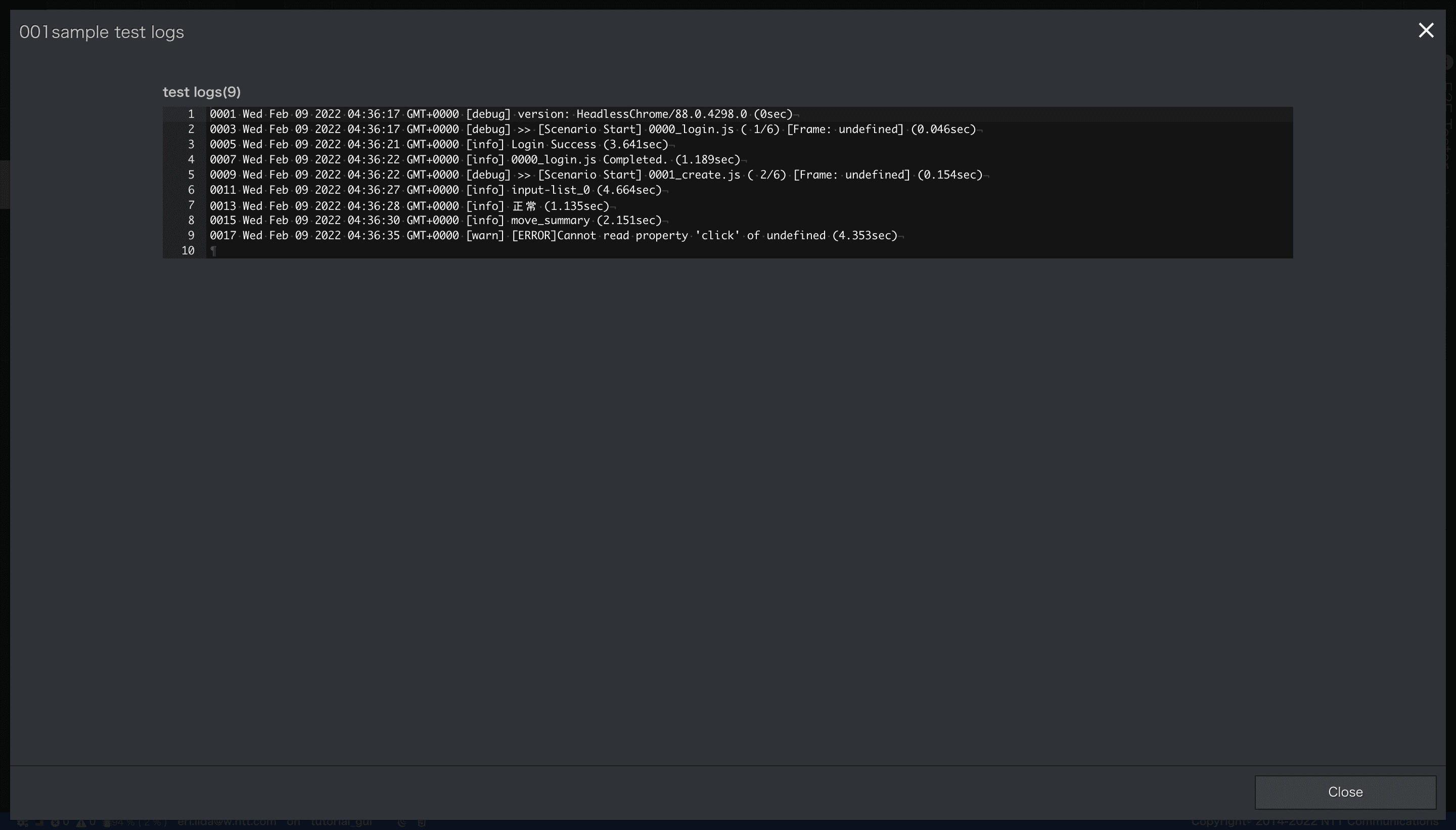Close the dialog with the X icon
The width and height of the screenshot is (1456, 830).
(1426, 30)
